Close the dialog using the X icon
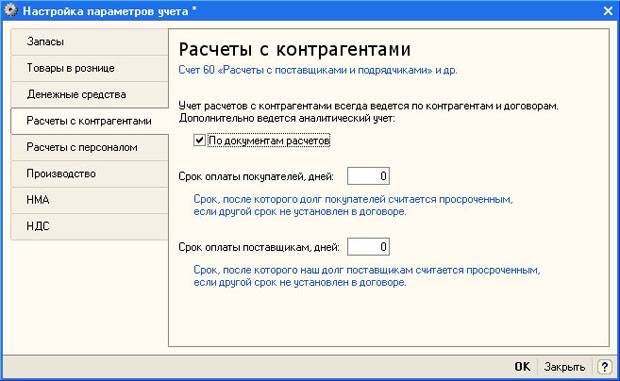Screen dimensions: 620x381 608,11
